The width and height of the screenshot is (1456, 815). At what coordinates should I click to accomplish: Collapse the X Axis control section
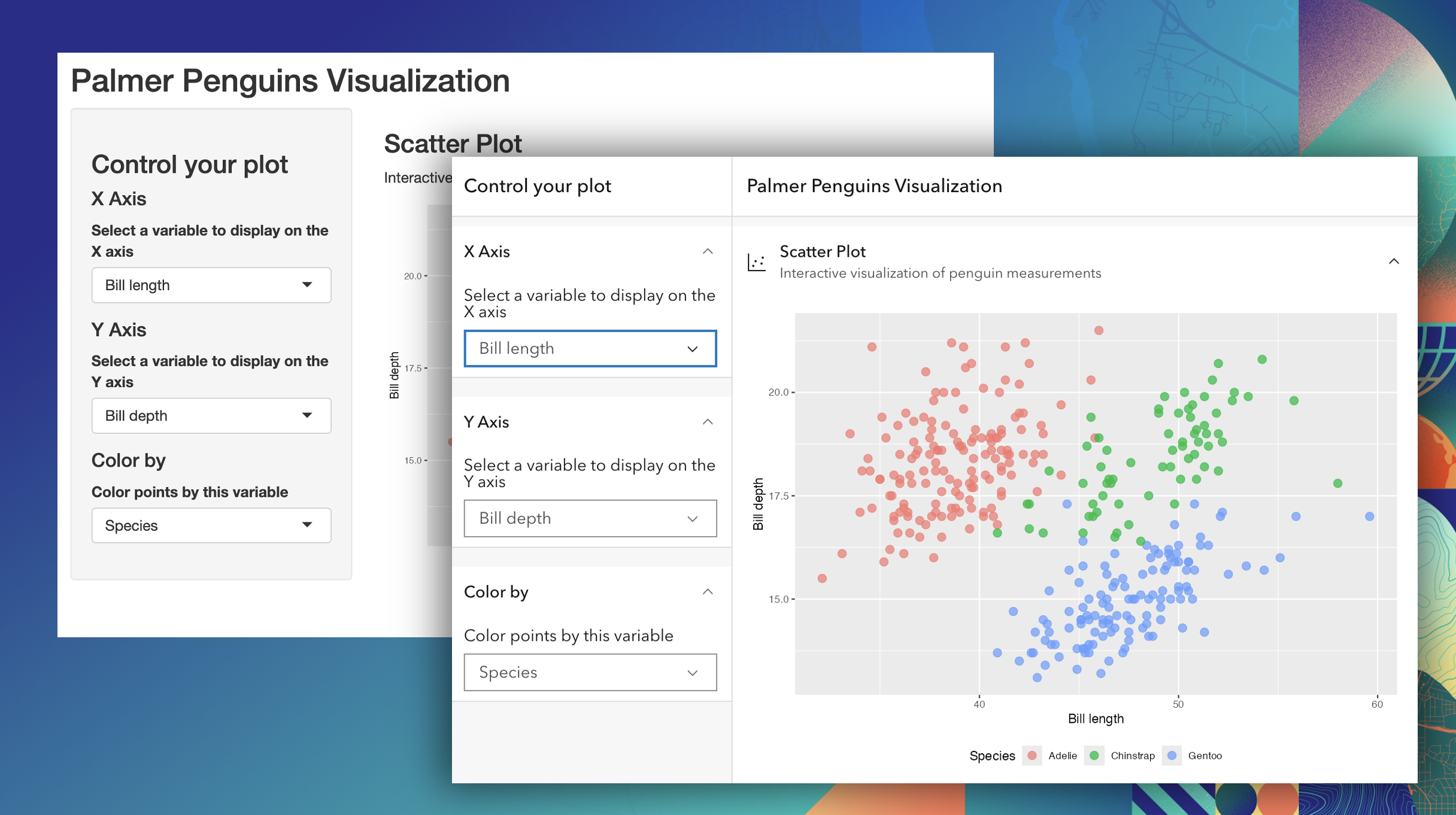[708, 251]
